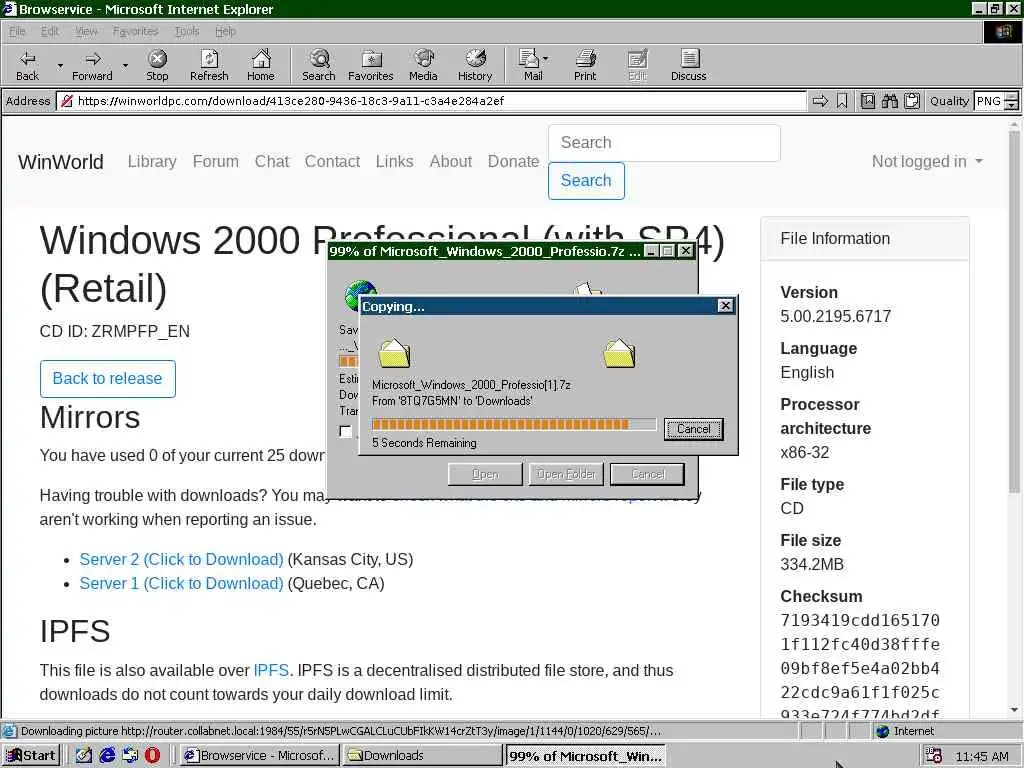Cancel the Copying operation

pos(693,429)
